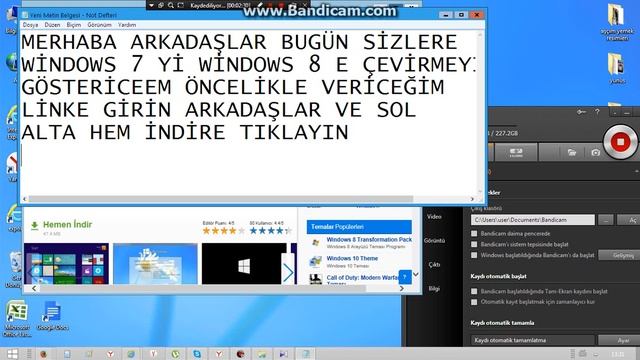Open the Çıktı section in Bandicam sidebar
Screen dimensions: 640x360
pyautogui.click(x=434, y=264)
